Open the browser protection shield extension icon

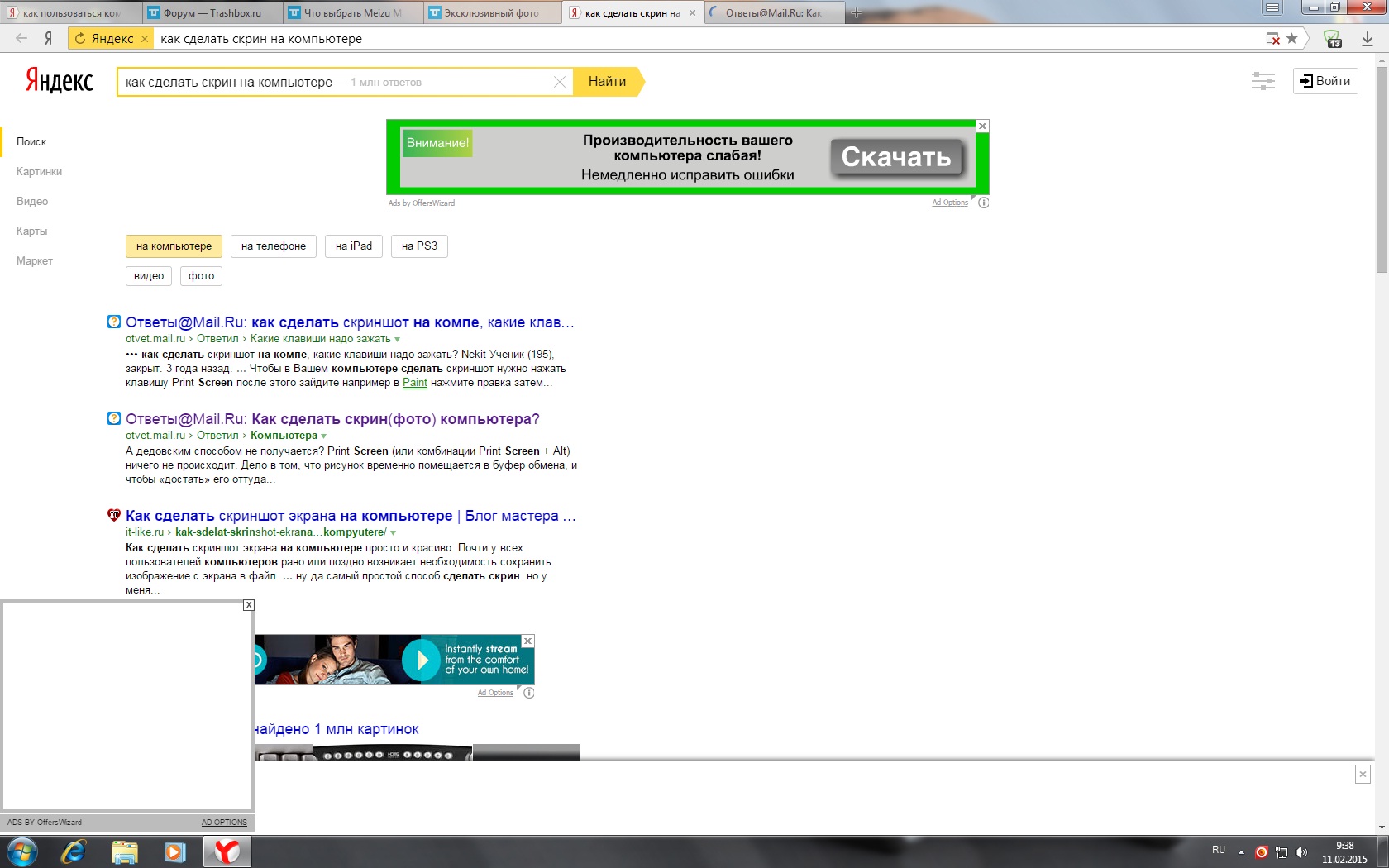[1333, 38]
